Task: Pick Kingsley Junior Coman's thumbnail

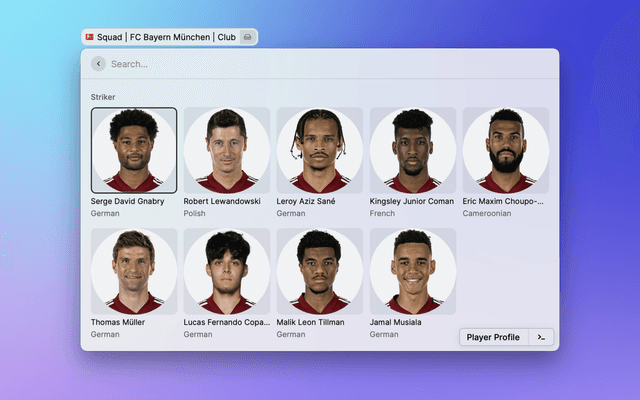Action: [x=413, y=150]
